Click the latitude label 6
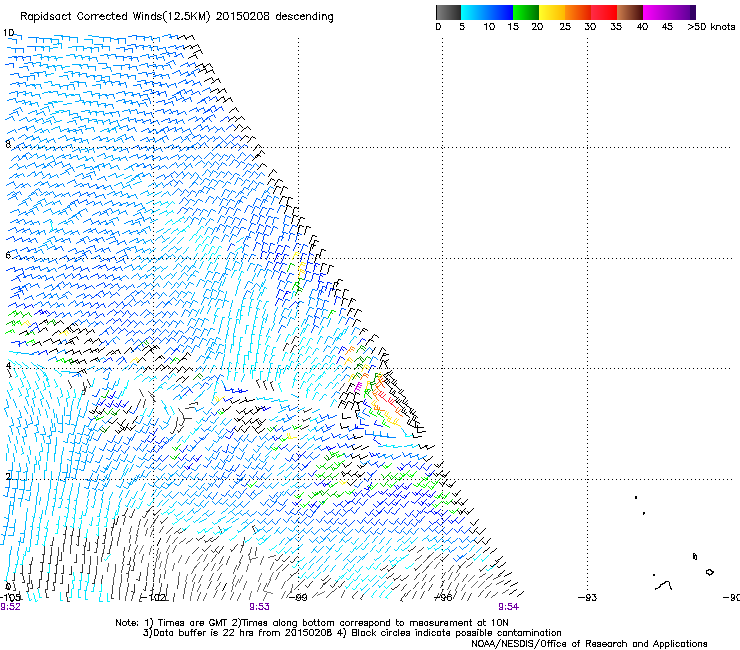This screenshot has width=740, height=650. (8, 255)
